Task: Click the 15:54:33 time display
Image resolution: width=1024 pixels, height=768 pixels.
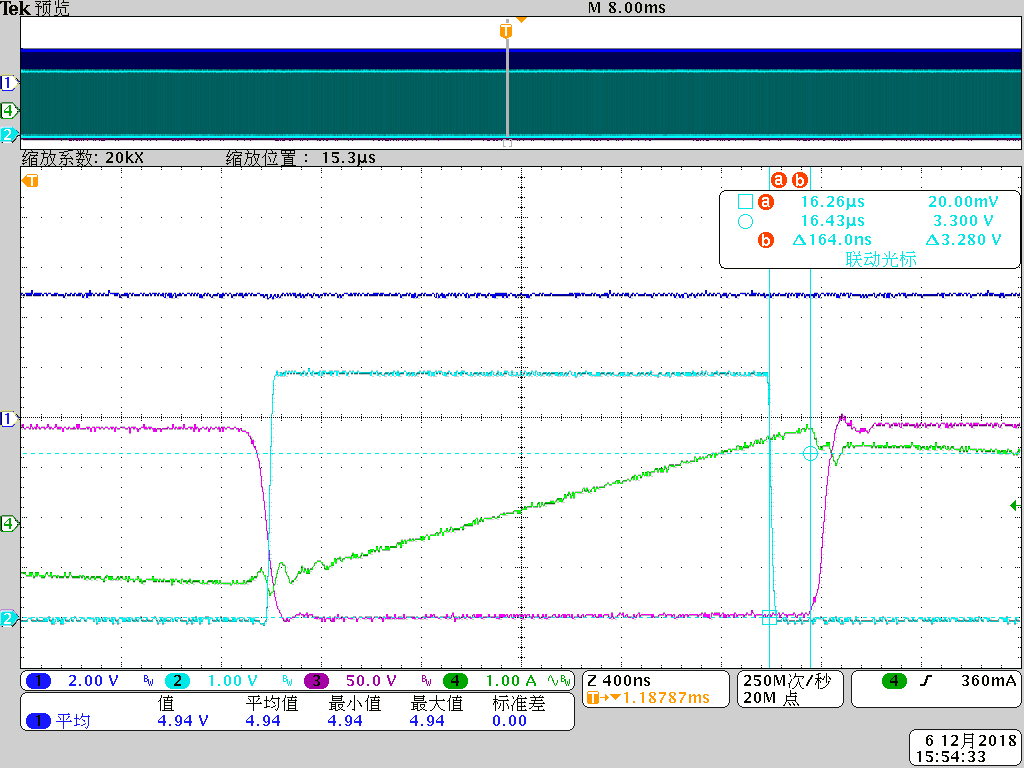Action: [x=951, y=757]
